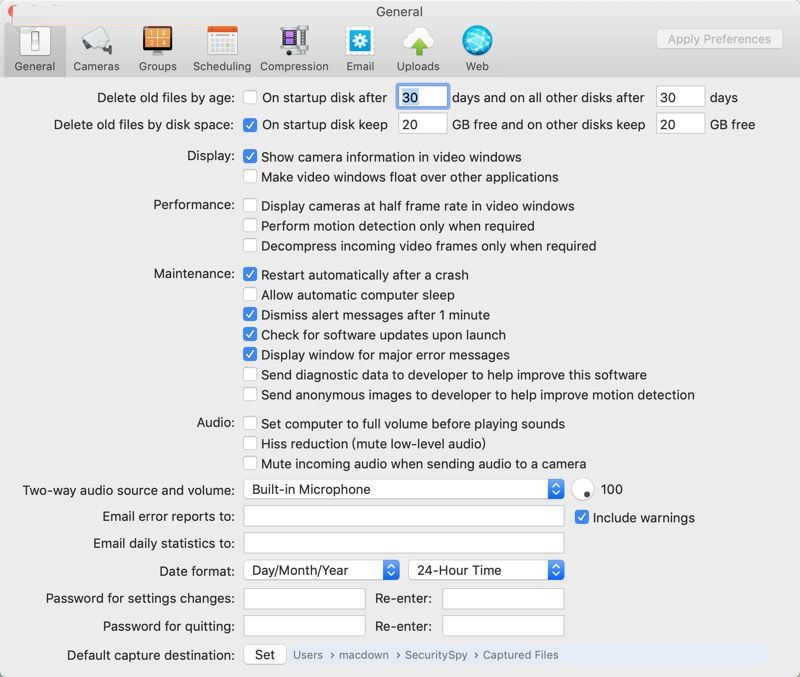This screenshot has height=677, width=800.
Task: Uncheck Include warnings checkbox
Action: click(582, 517)
